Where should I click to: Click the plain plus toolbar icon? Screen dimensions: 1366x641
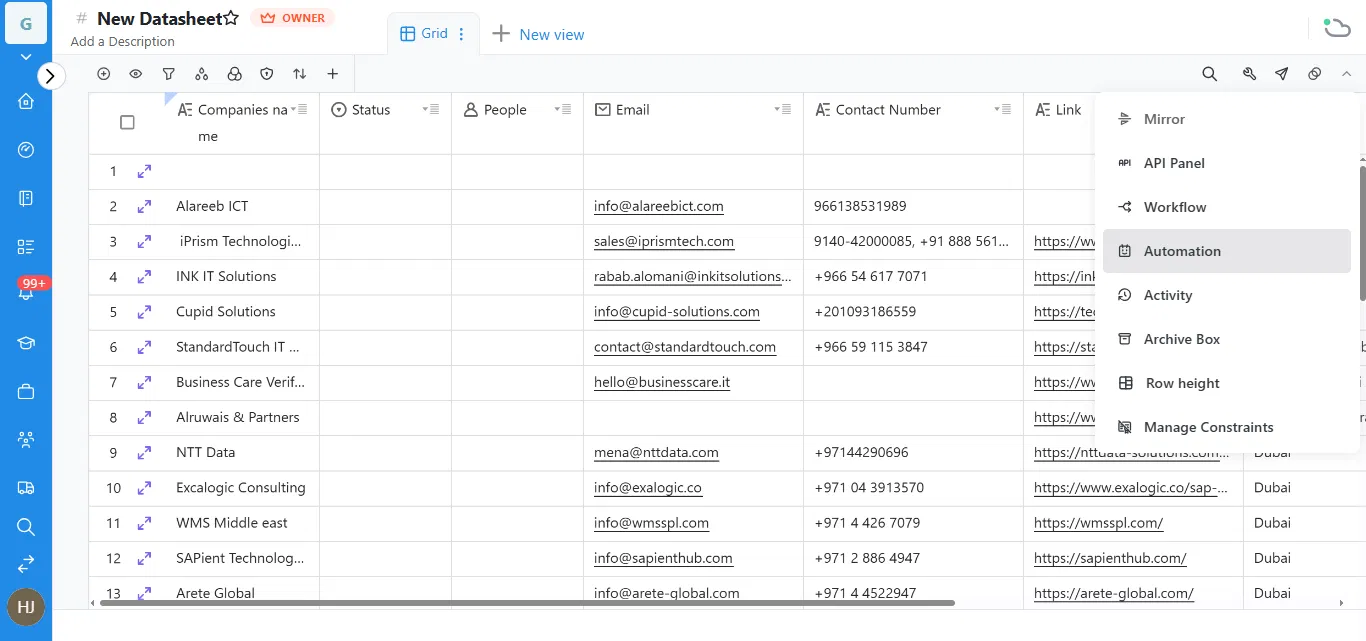point(333,74)
